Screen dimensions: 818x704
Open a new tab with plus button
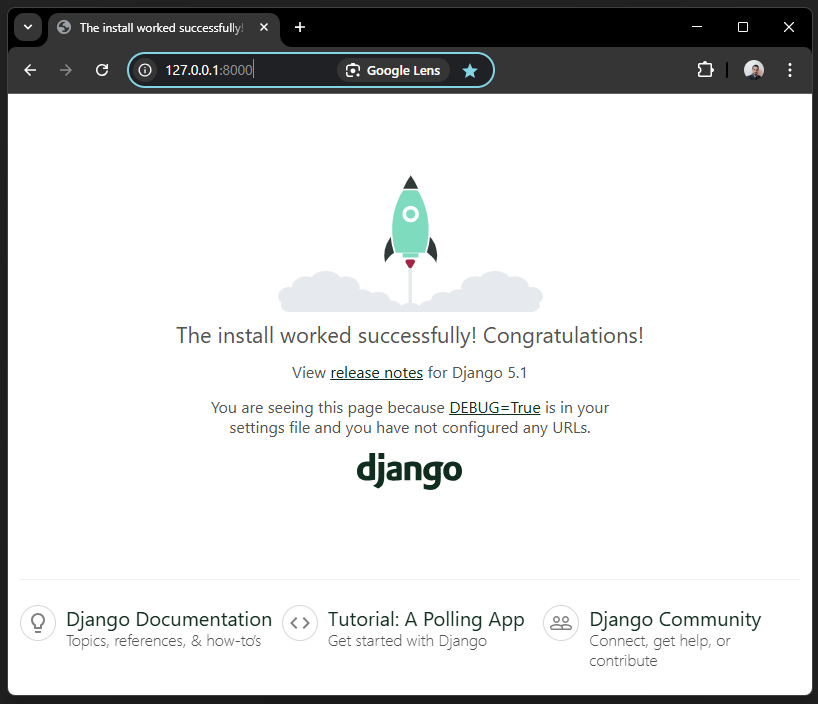(300, 27)
